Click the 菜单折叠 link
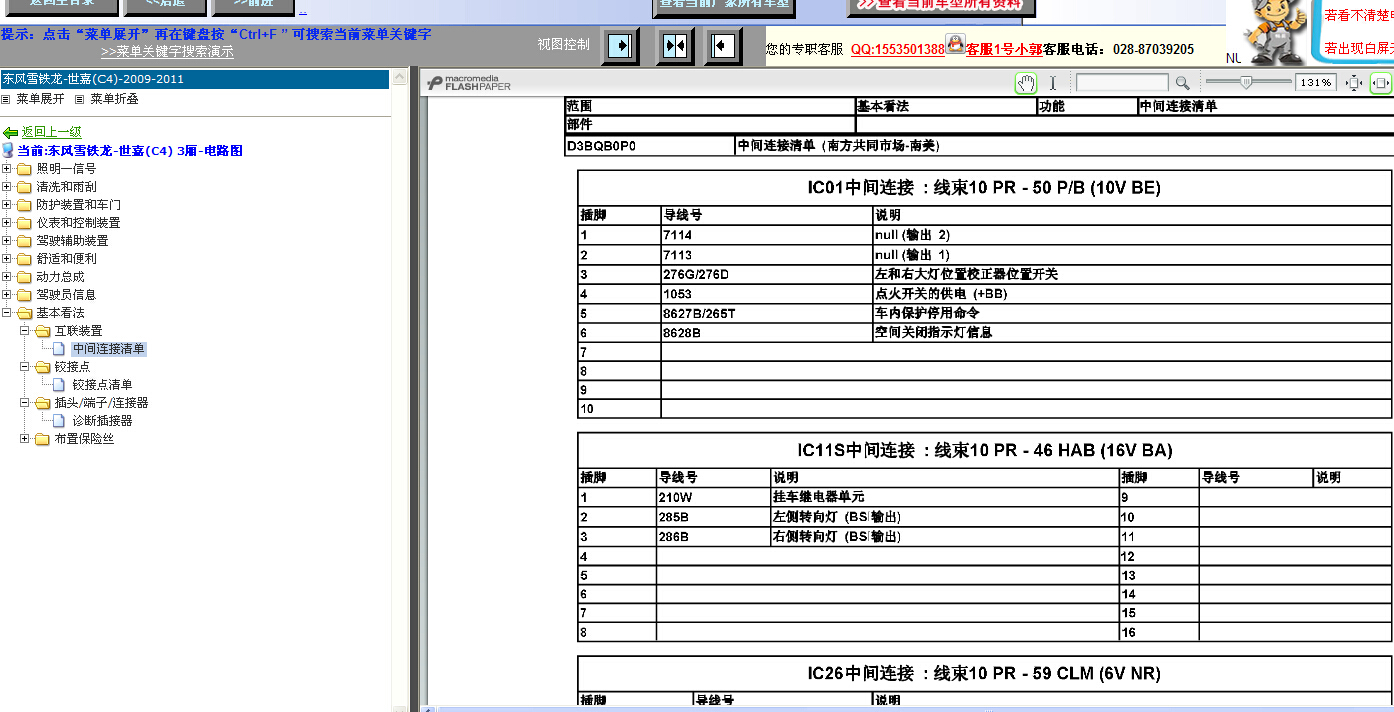Image resolution: width=1394 pixels, height=712 pixels. (114, 99)
